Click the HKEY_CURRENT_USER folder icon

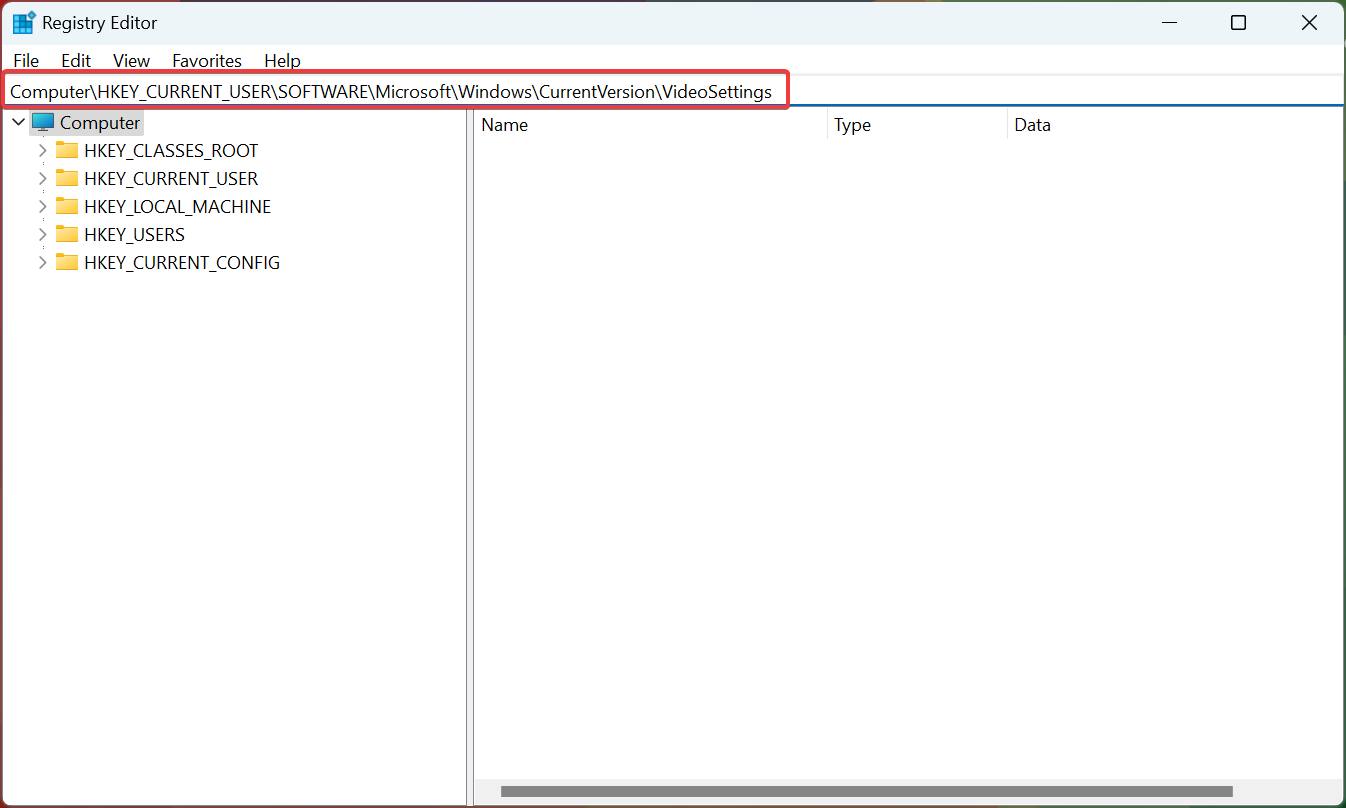tap(67, 179)
